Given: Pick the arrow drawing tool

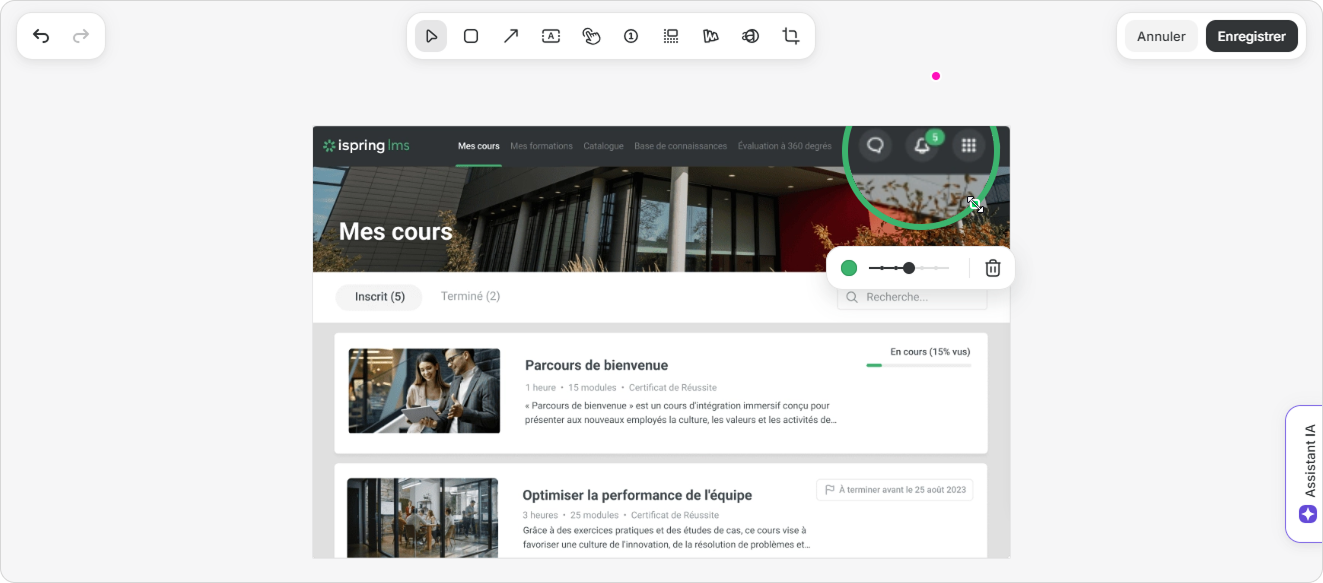Looking at the screenshot, I should (511, 36).
